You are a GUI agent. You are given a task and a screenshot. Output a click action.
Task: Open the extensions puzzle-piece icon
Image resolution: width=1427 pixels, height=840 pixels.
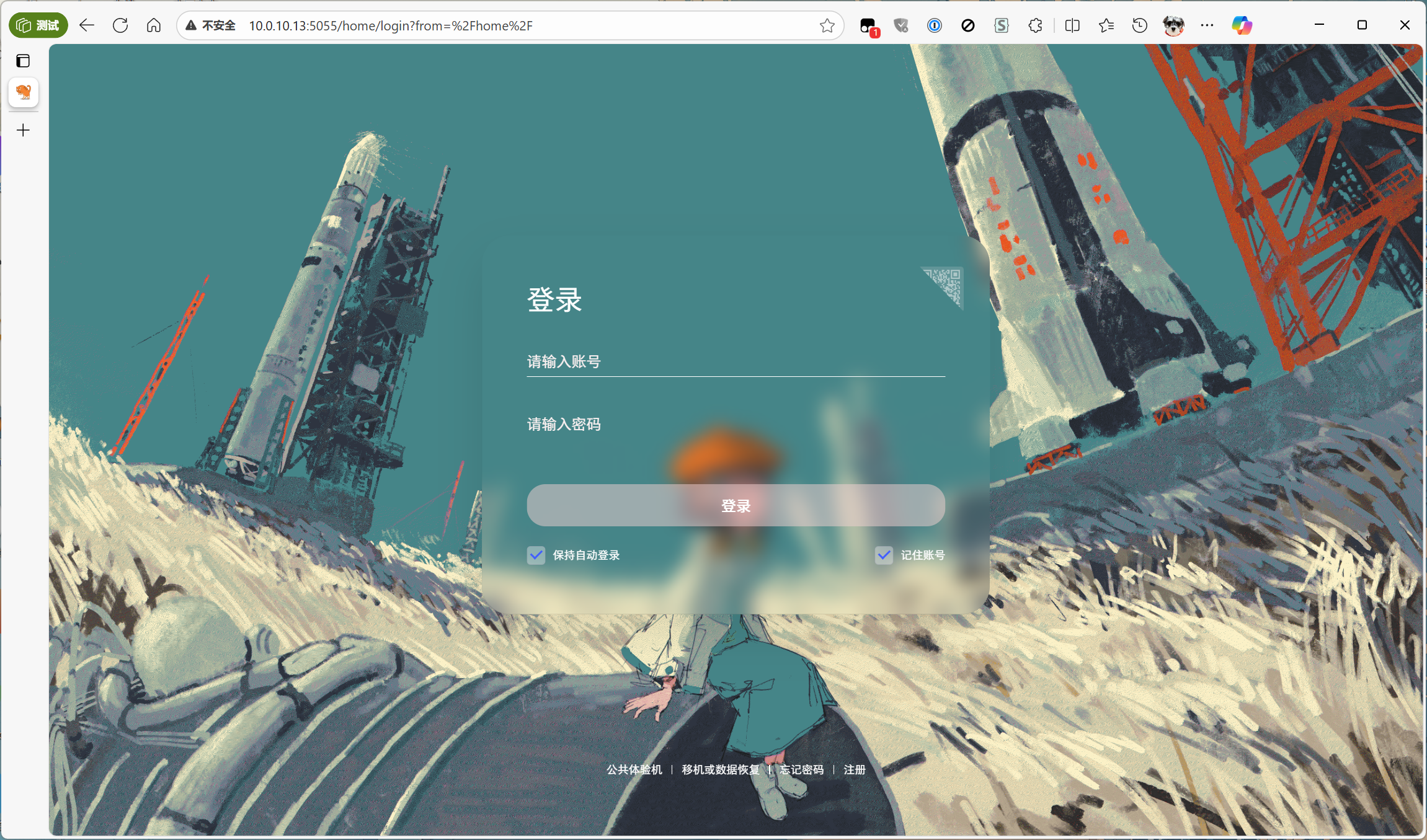pos(1035,25)
